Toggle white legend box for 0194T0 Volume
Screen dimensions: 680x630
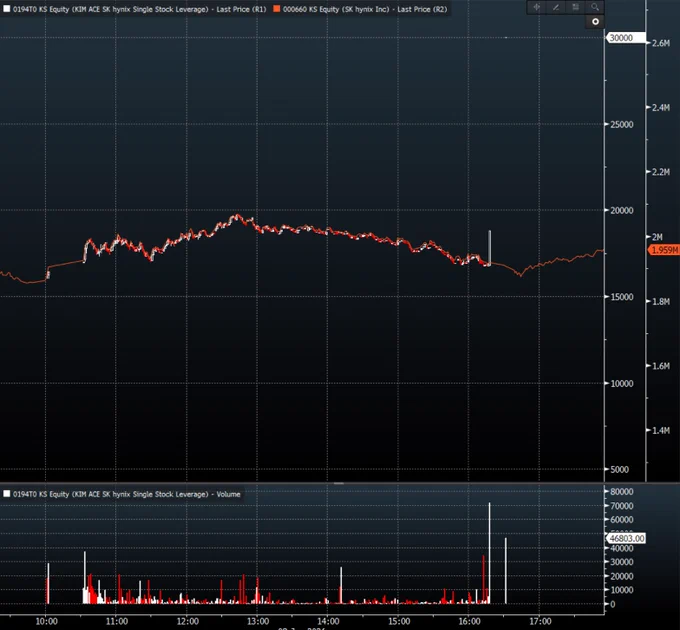click(x=7, y=494)
